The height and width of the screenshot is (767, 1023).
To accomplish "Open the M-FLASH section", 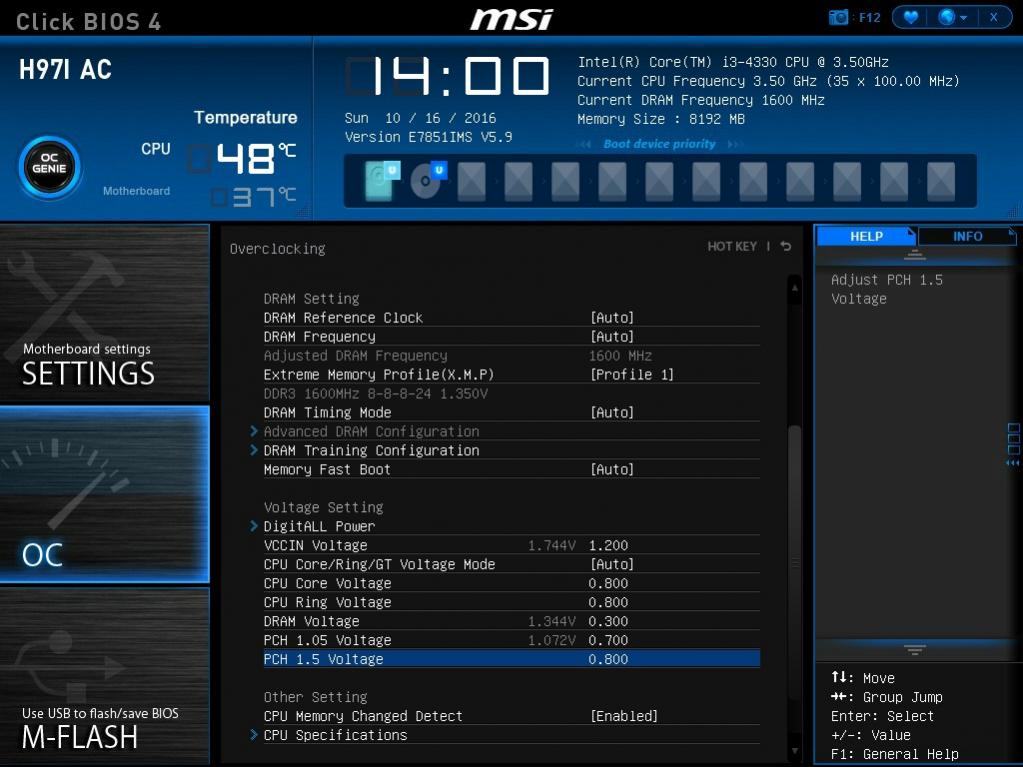I will pyautogui.click(x=105, y=676).
